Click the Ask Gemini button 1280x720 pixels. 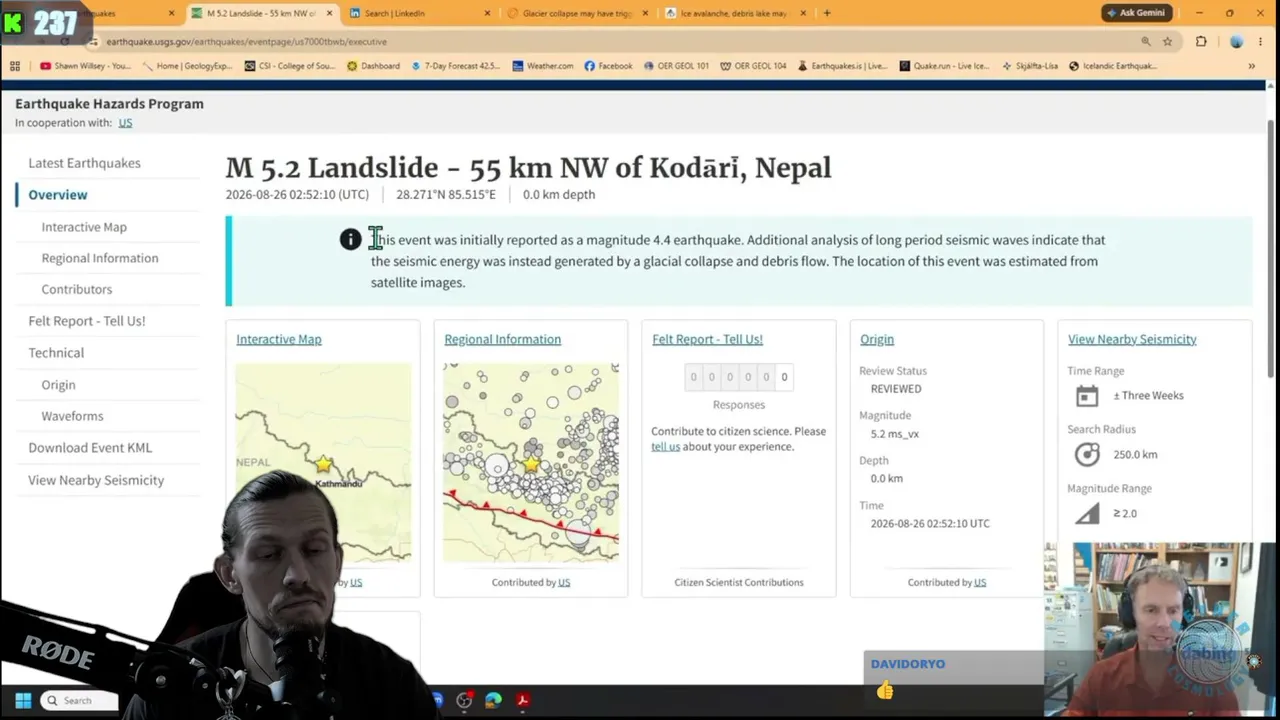pyautogui.click(x=1135, y=13)
